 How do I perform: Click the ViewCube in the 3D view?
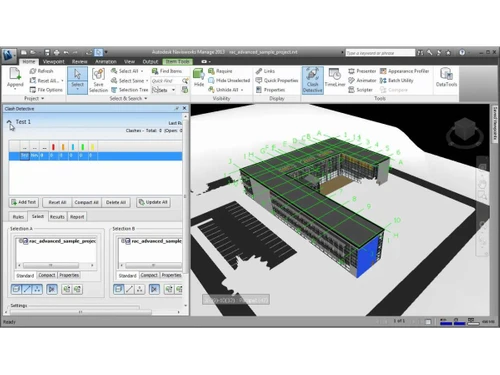[465, 133]
